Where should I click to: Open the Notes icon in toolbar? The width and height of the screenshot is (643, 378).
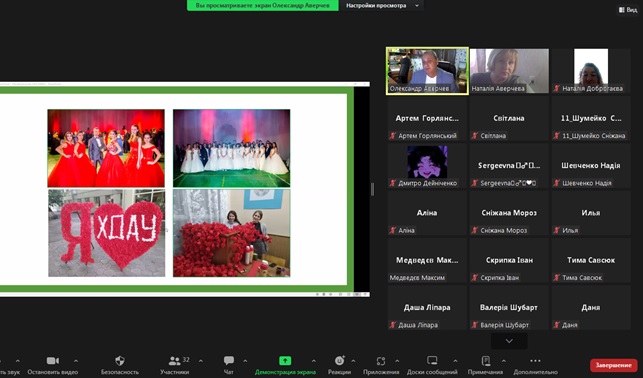click(486, 361)
